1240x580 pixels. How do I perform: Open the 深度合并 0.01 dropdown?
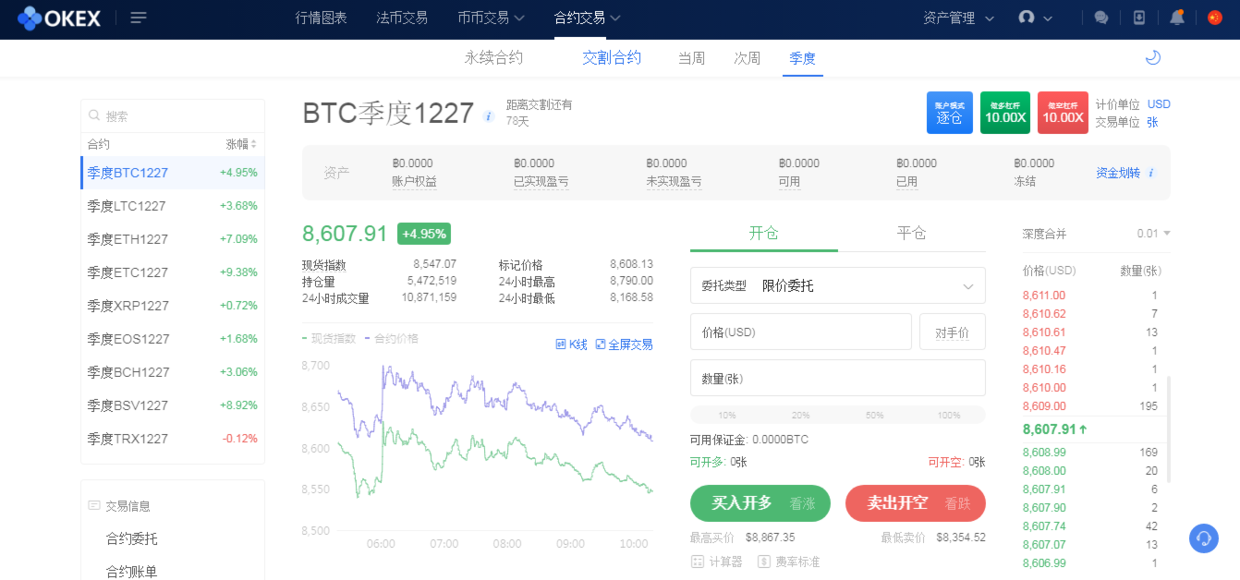1153,234
